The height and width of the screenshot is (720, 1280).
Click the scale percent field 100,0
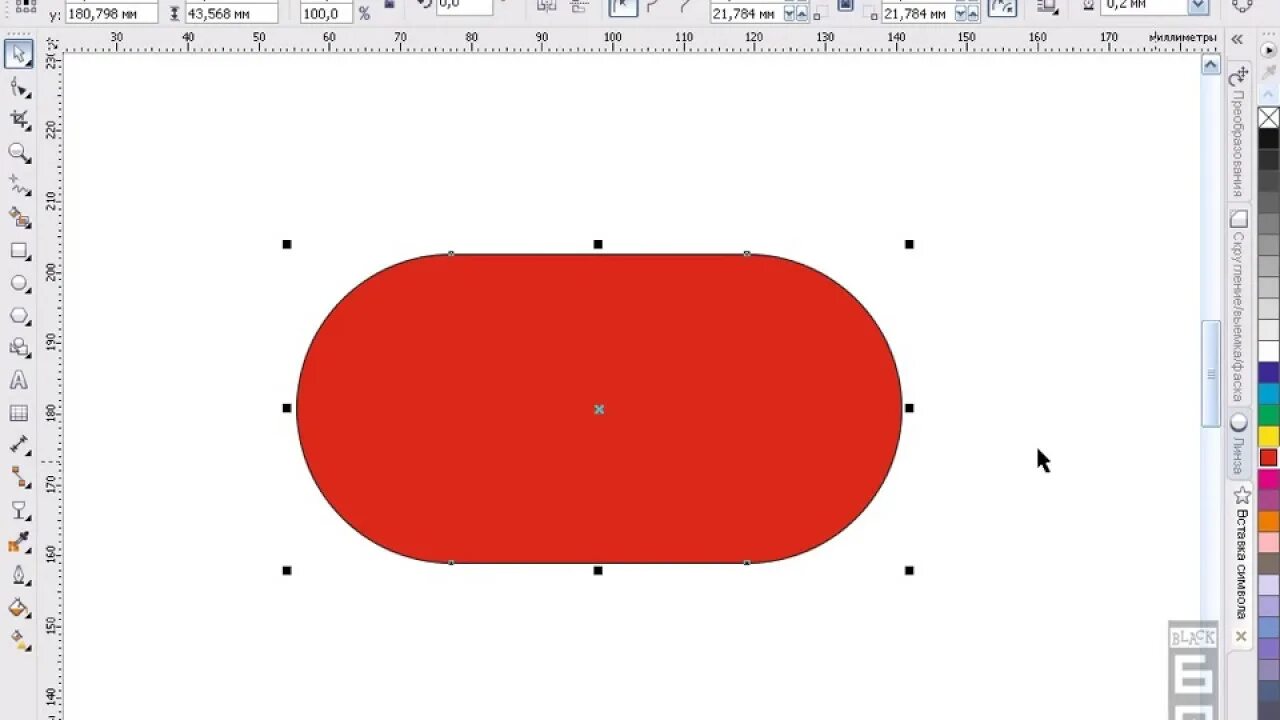327,13
